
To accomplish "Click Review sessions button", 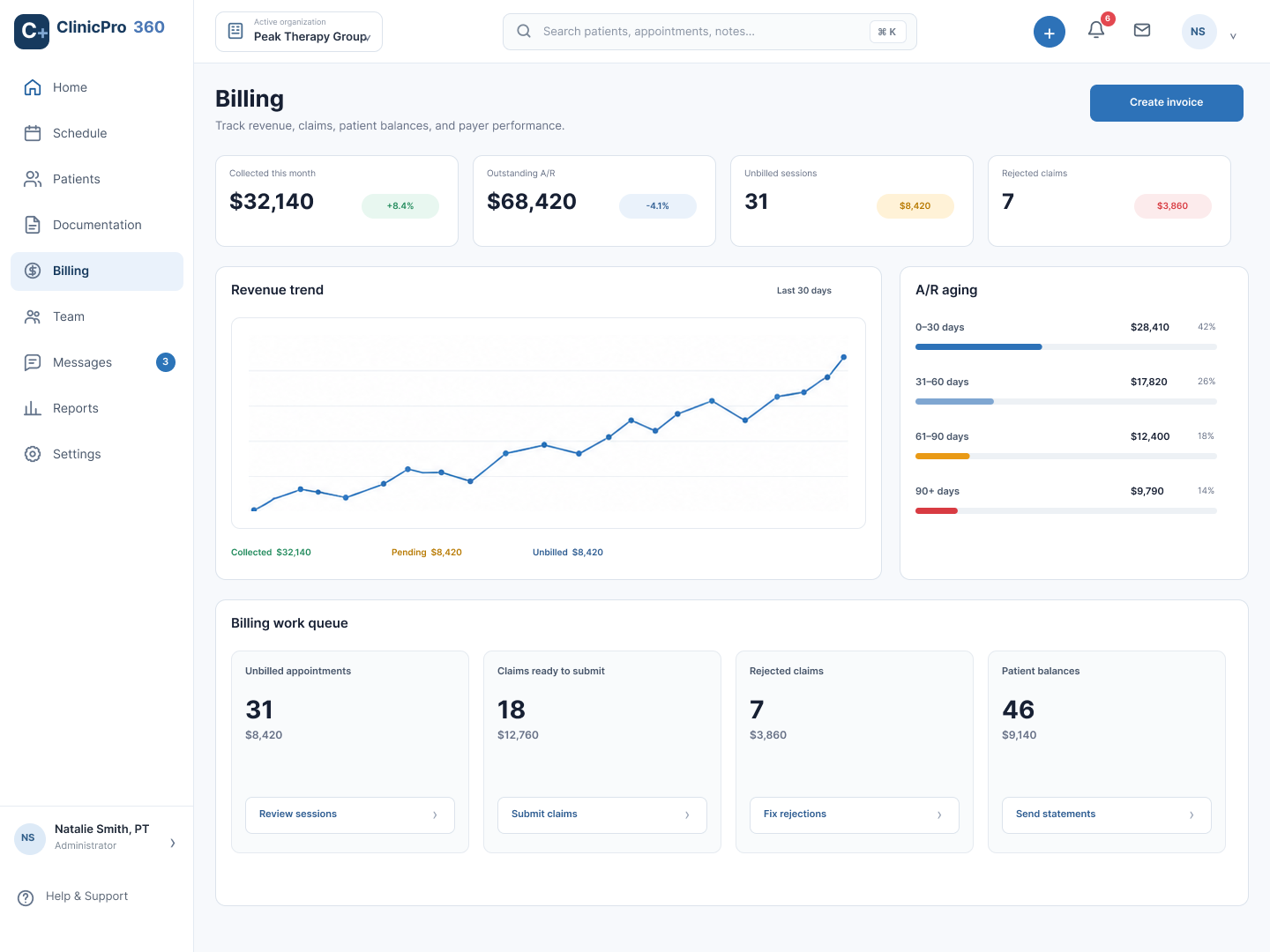I will tap(350, 815).
